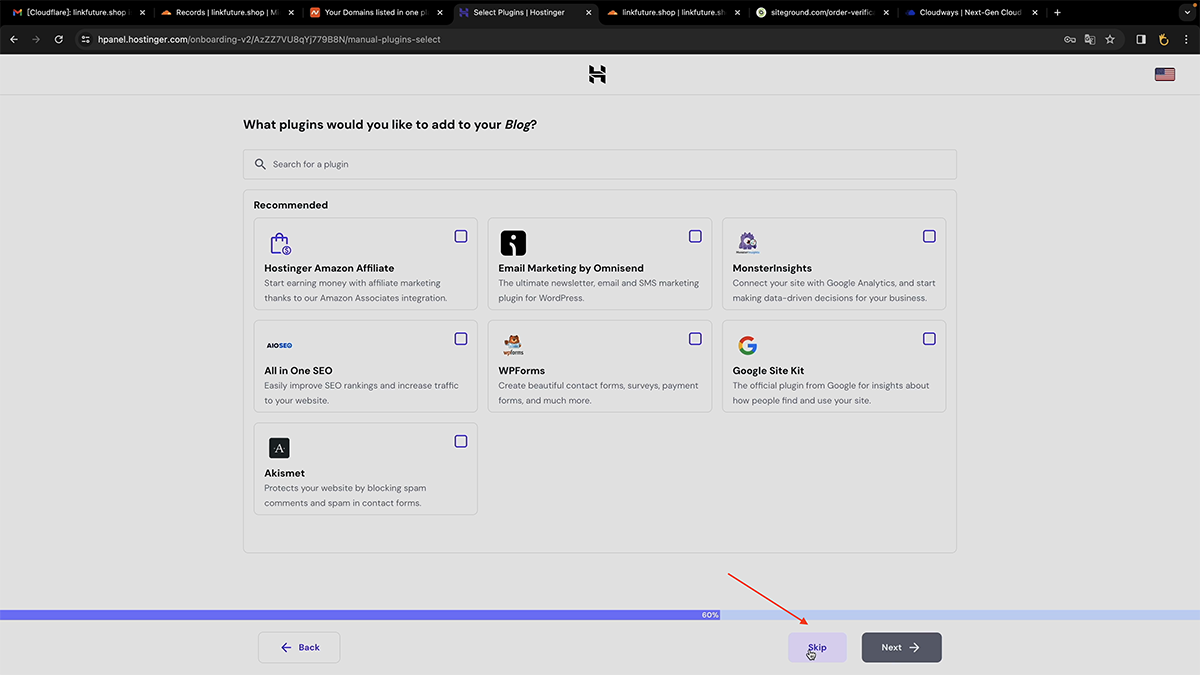Click the MonsterInsights title text

coord(772,268)
